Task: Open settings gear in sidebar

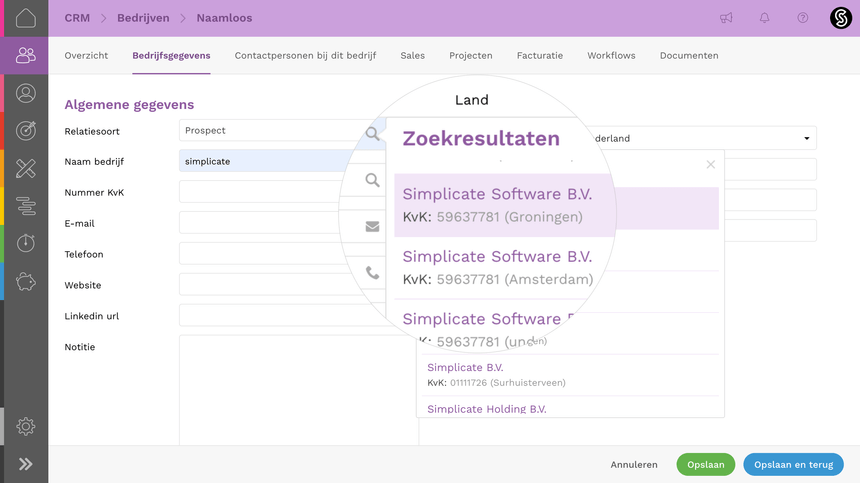Action: [x=25, y=426]
